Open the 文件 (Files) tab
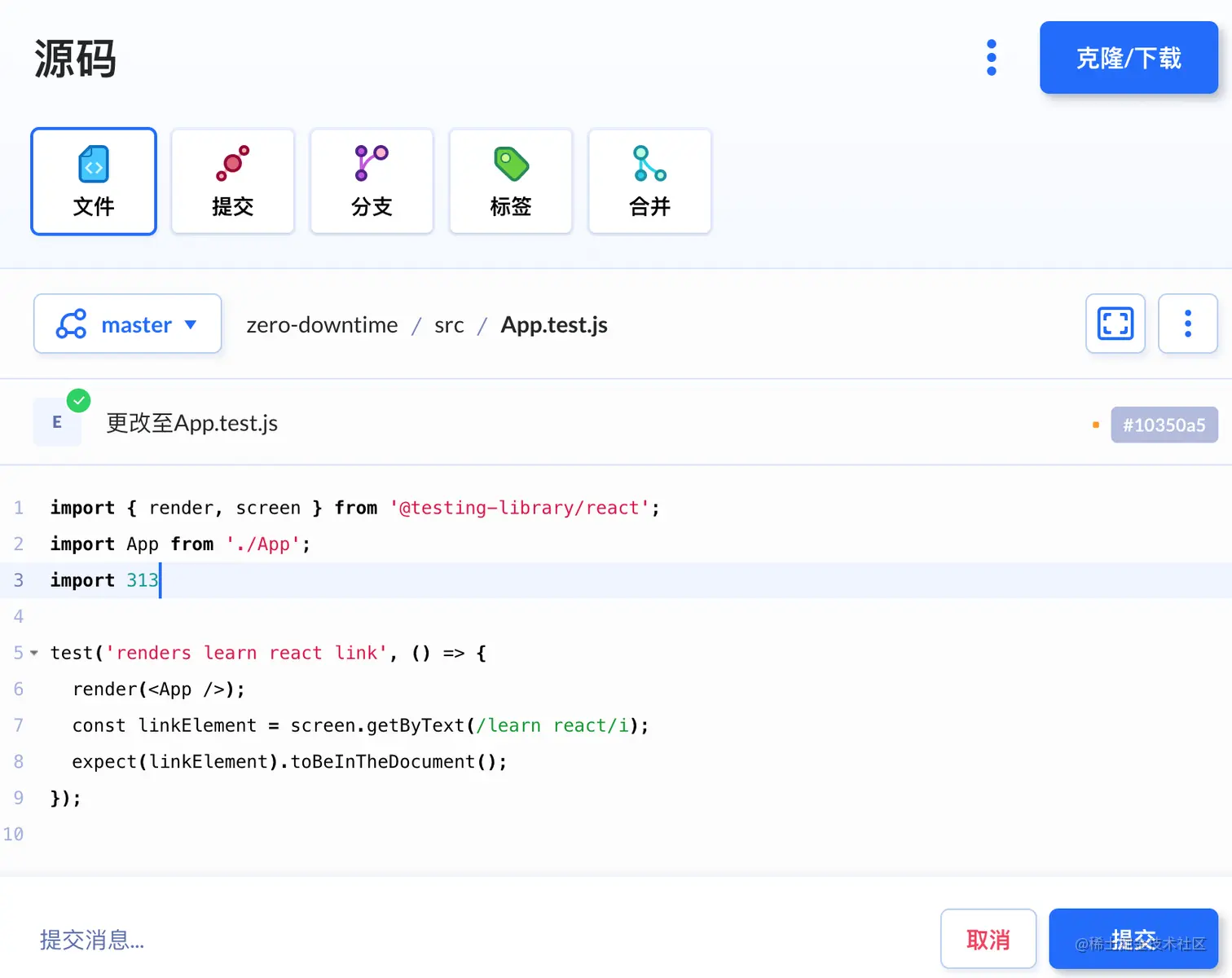This screenshot has width=1232, height=978. point(94,181)
